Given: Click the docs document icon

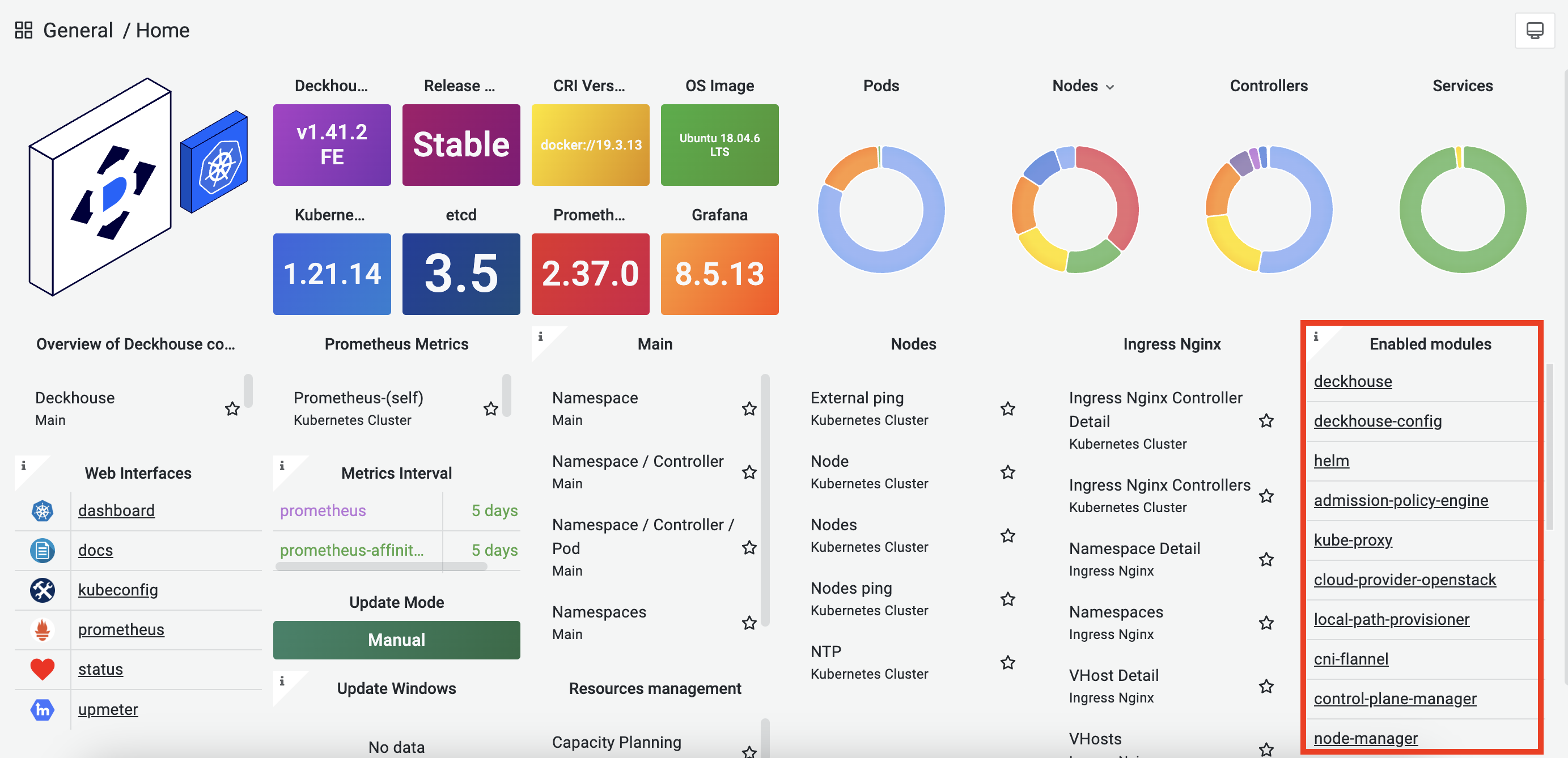Looking at the screenshot, I should pyautogui.click(x=41, y=550).
